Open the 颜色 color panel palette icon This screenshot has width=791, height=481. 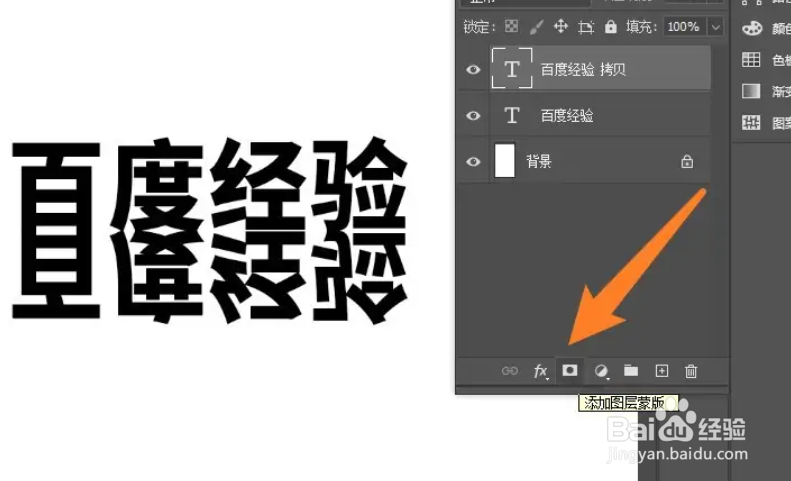pos(752,28)
